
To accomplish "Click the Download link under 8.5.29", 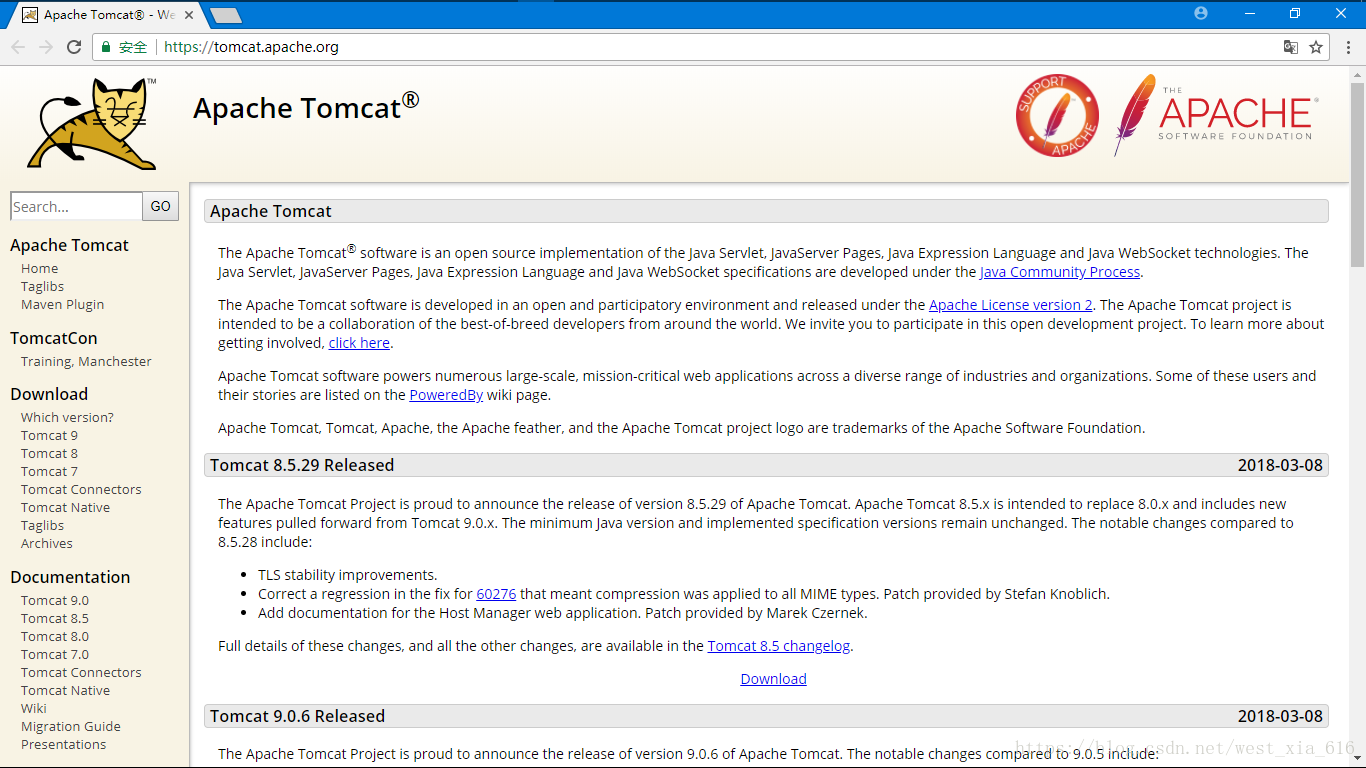I will pos(773,679).
